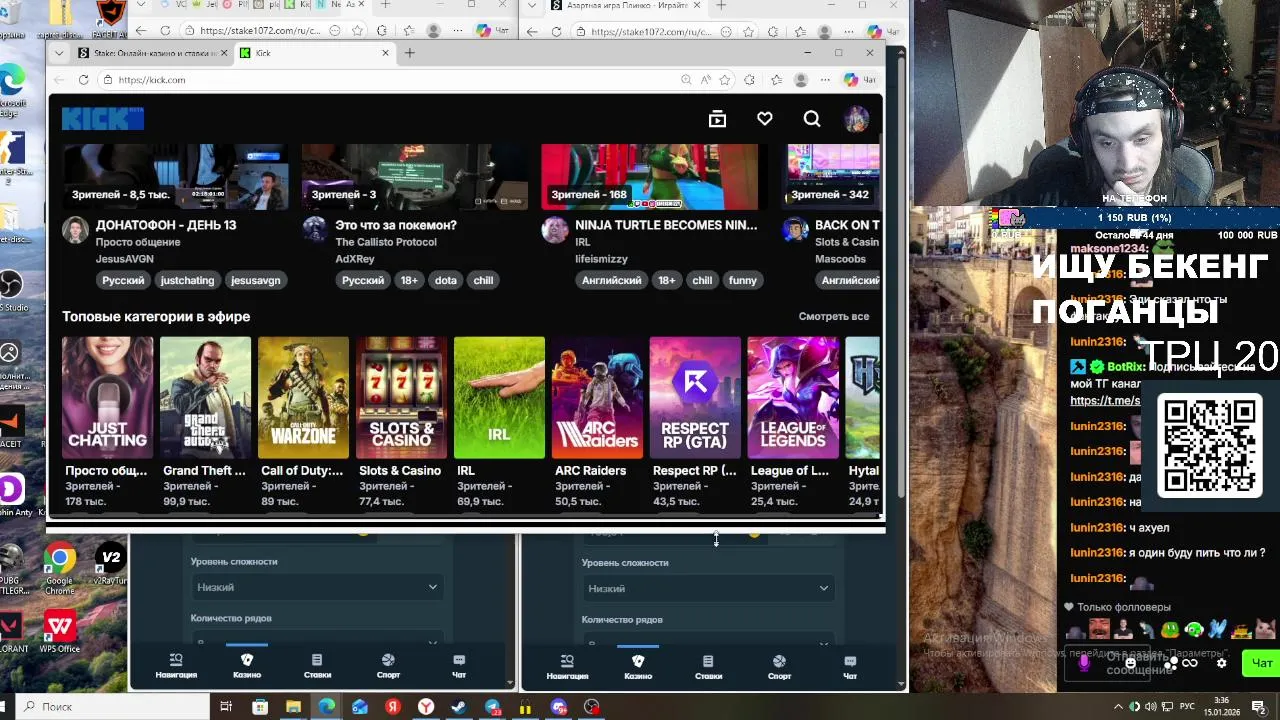Image resolution: width=1280 pixels, height=720 pixels.
Task: Open Just Chatting category thumbnail
Action: pos(107,397)
